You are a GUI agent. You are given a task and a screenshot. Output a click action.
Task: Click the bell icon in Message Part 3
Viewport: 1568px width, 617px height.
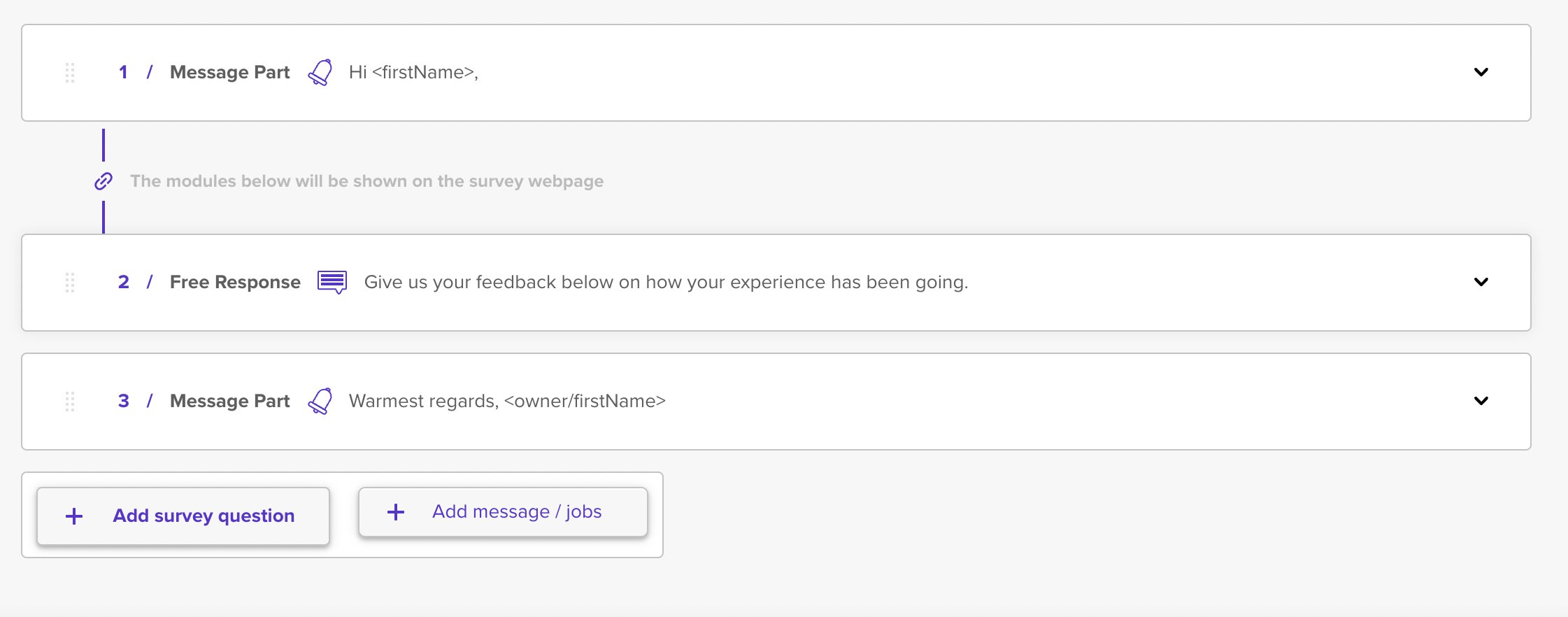tap(320, 401)
